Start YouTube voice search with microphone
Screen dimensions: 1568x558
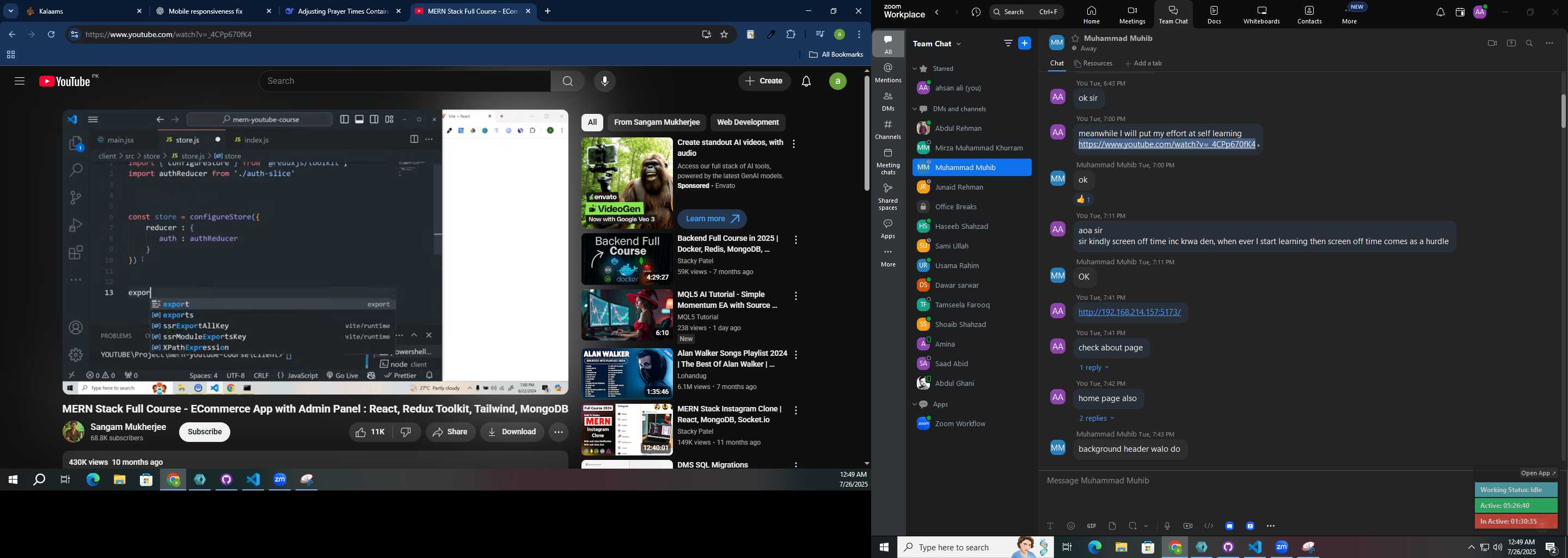tap(604, 81)
